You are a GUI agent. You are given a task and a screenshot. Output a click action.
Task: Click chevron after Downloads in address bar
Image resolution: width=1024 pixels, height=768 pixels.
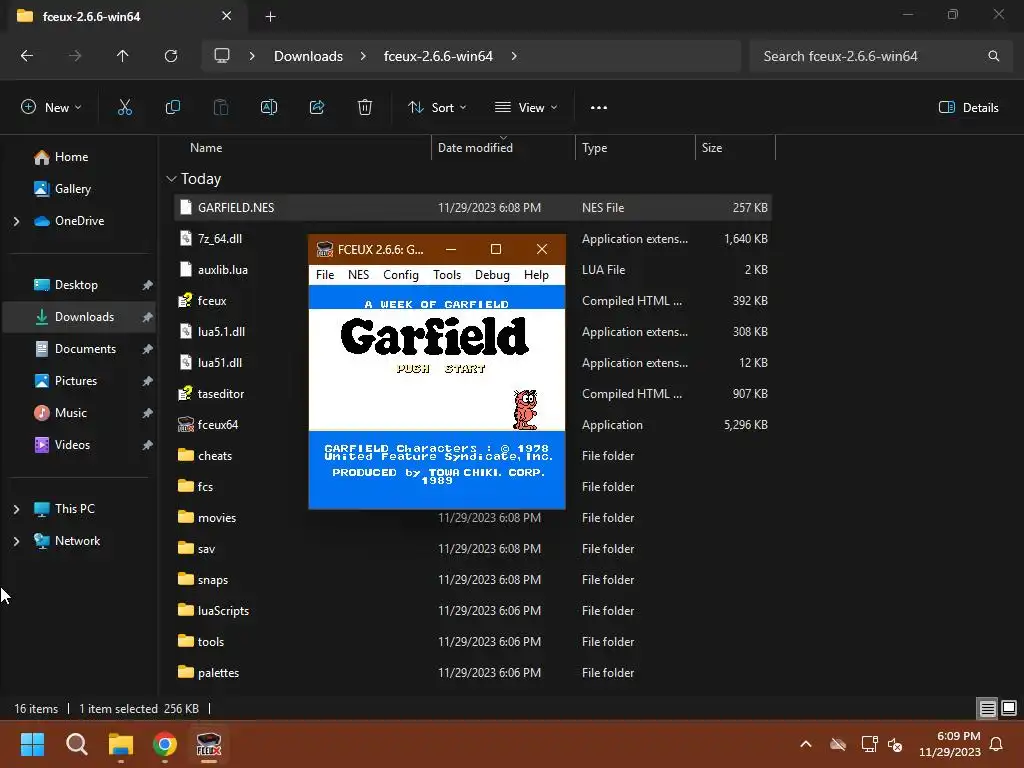[363, 56]
